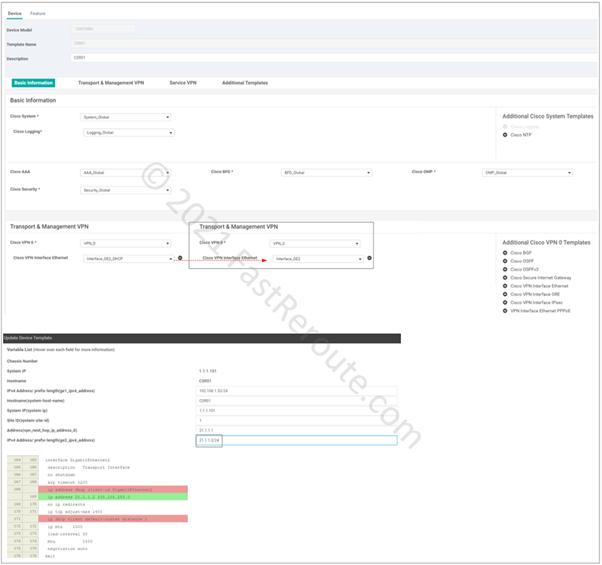
Task: Click removed line 'ip dhcp client default-router distance 1'
Action: tap(113, 519)
